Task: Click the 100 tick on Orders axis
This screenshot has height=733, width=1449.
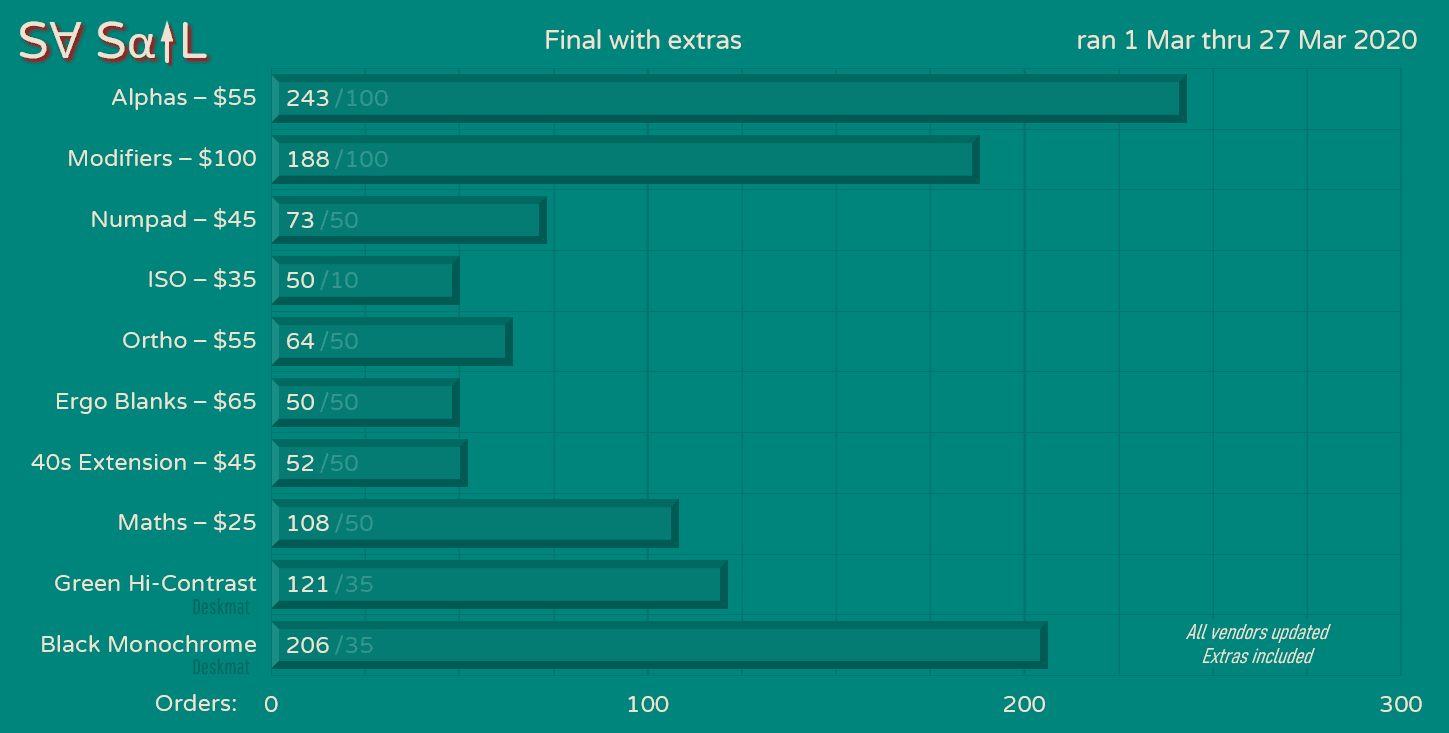Action: [x=647, y=704]
